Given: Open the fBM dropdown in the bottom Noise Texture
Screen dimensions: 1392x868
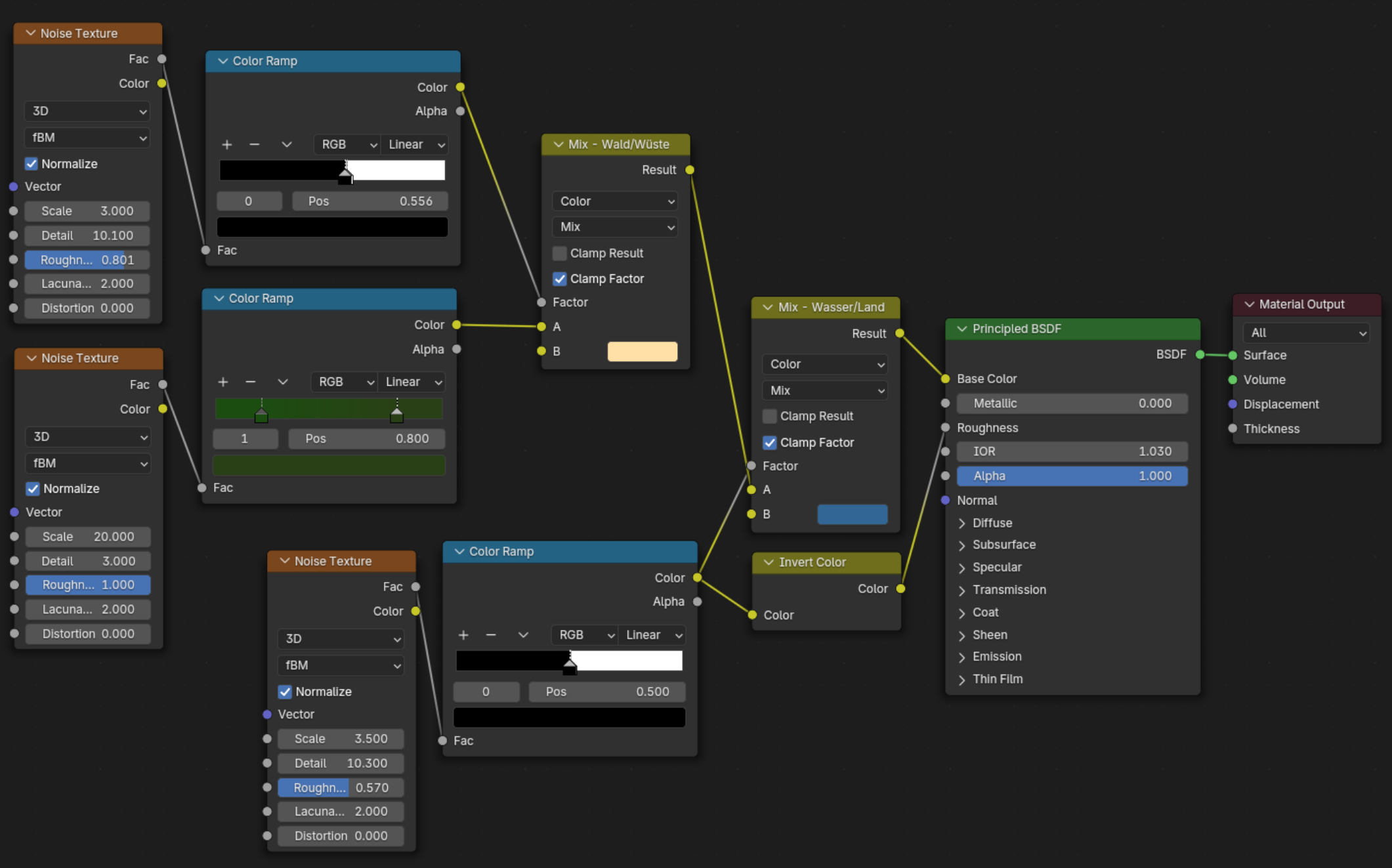Looking at the screenshot, I should coord(340,665).
